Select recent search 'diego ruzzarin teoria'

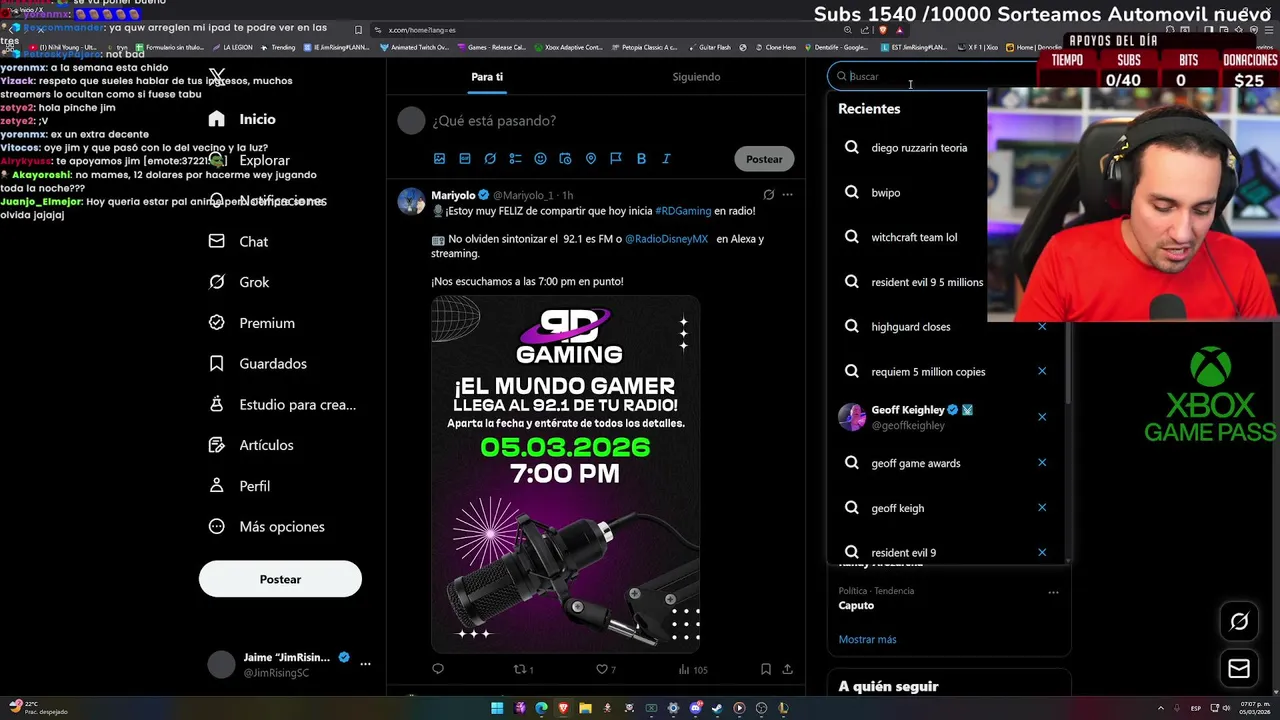(919, 148)
